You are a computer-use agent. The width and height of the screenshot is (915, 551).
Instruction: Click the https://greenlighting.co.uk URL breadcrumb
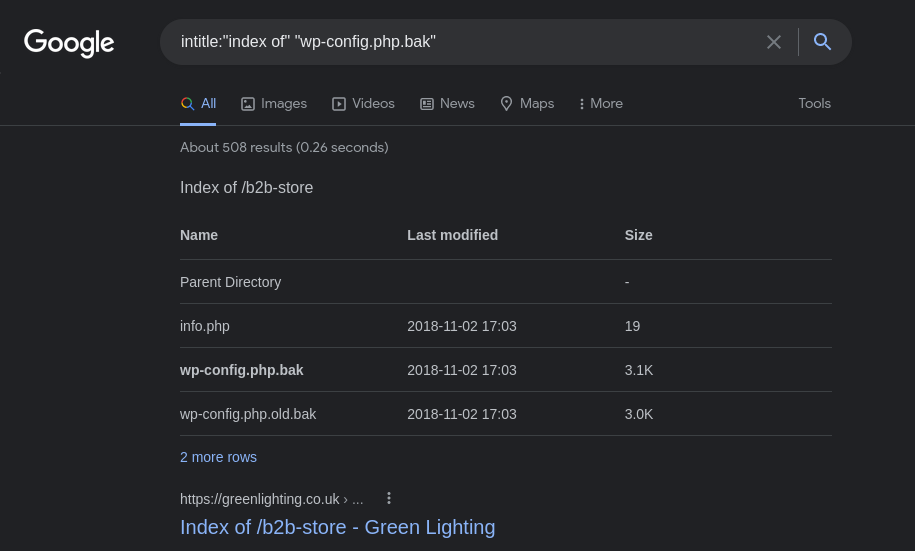pos(271,499)
